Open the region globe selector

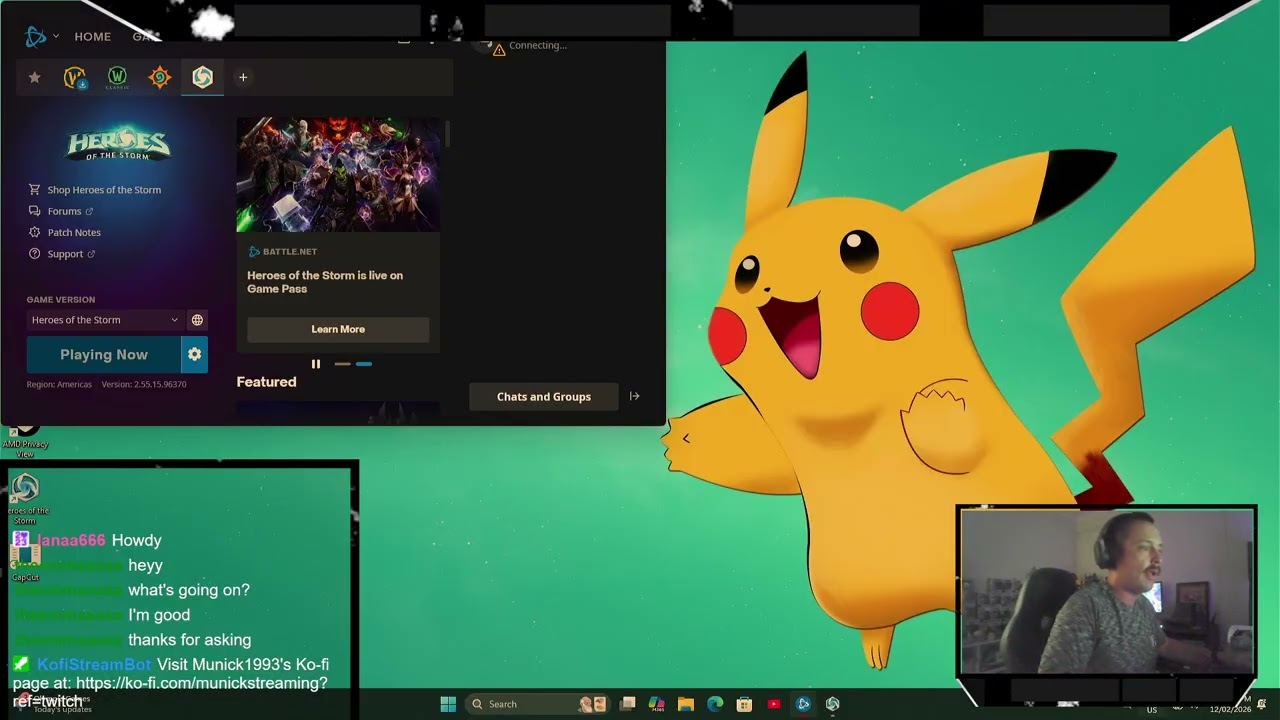pyautogui.click(x=197, y=320)
